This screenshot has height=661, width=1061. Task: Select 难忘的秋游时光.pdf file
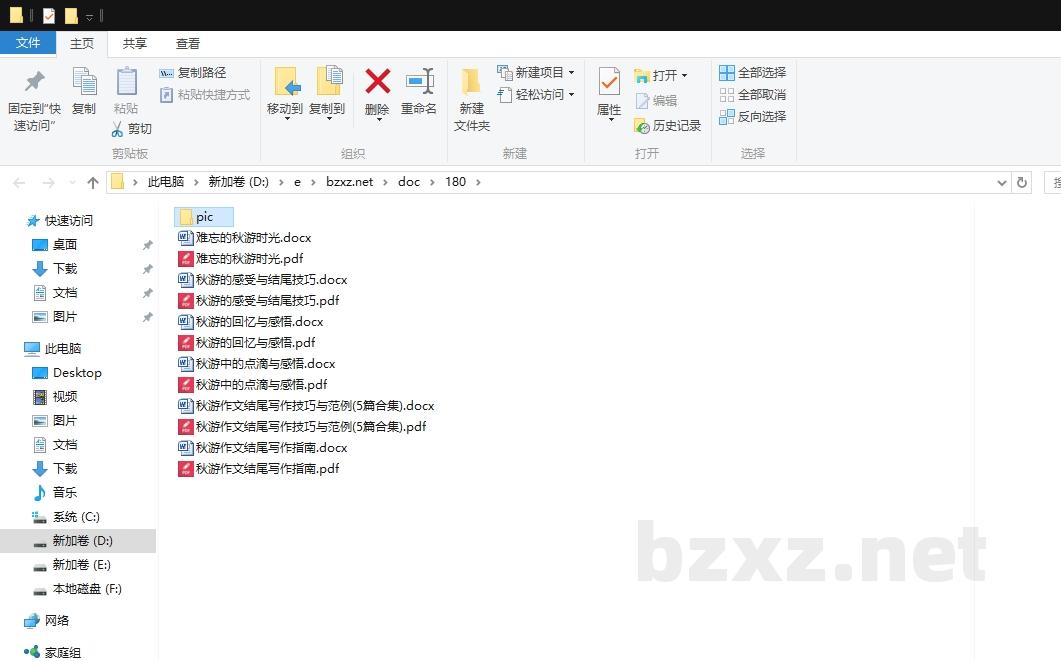249,259
